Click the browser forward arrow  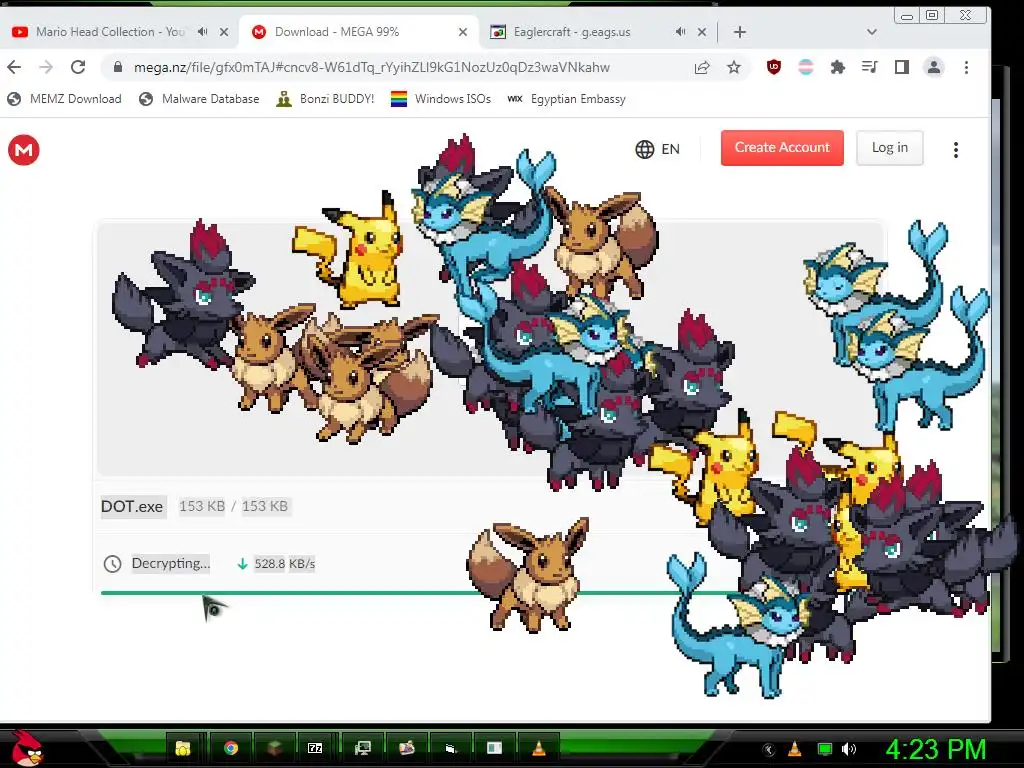coord(46,67)
